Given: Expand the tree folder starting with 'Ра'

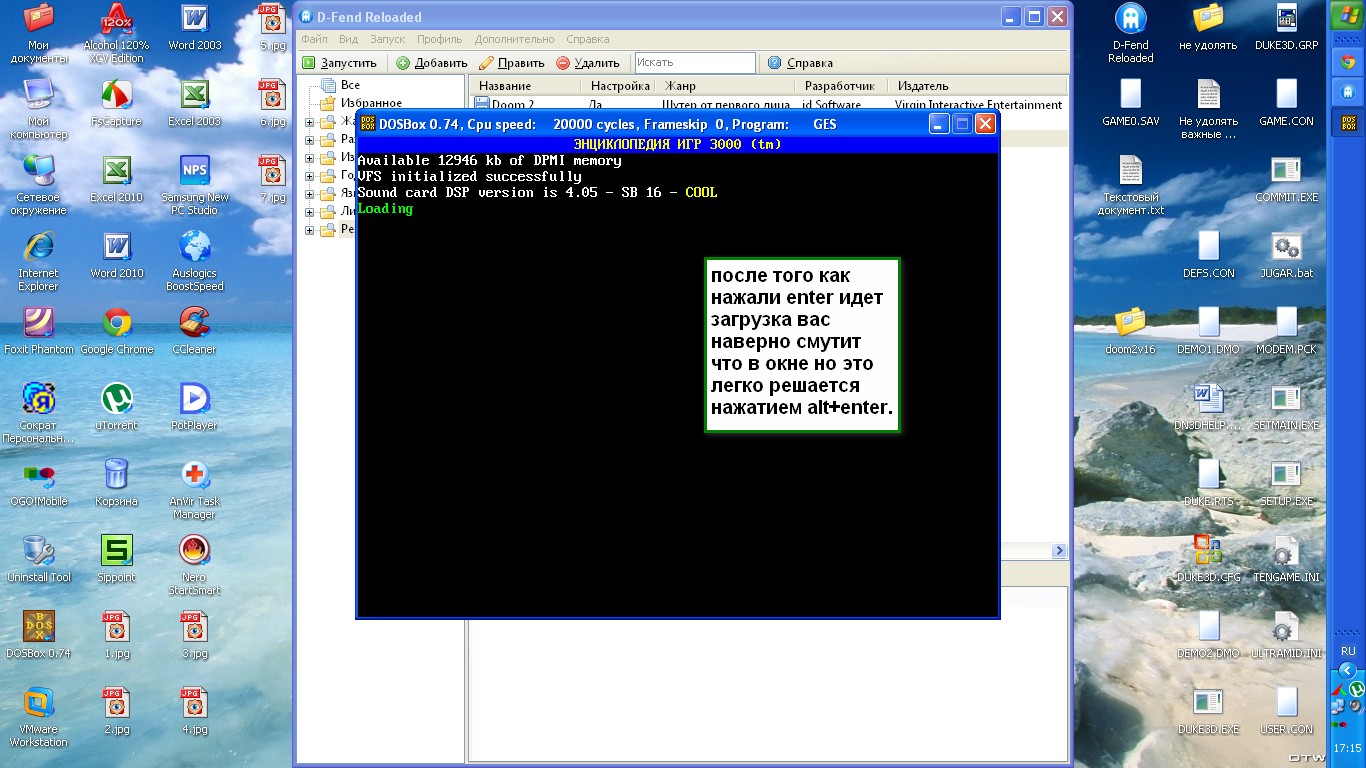Looking at the screenshot, I should [310, 140].
